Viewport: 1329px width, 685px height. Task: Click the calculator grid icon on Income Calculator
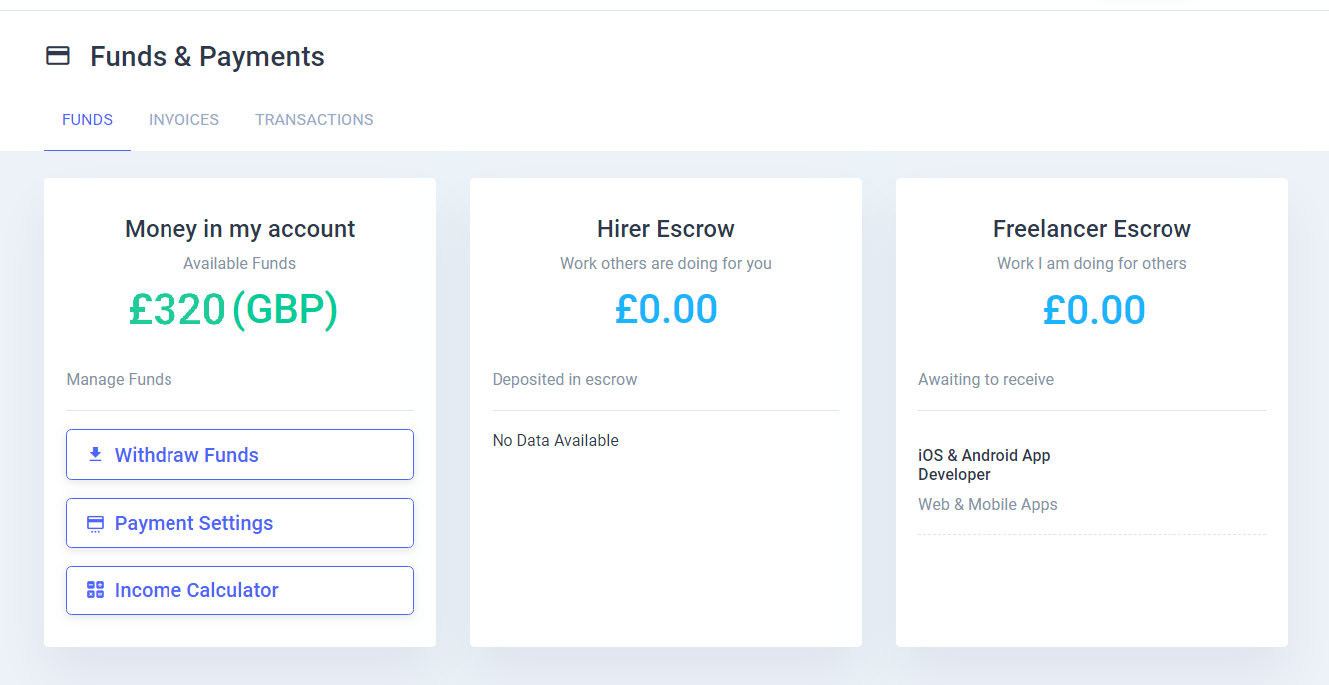point(95,590)
